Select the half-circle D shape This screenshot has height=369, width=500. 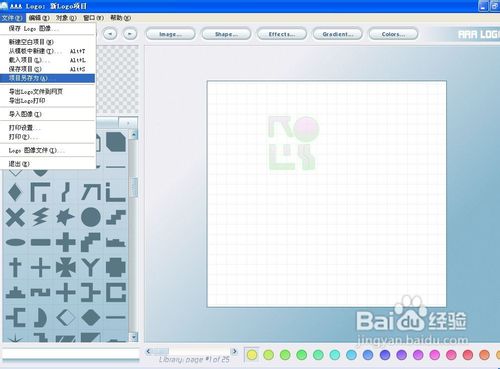40,318
